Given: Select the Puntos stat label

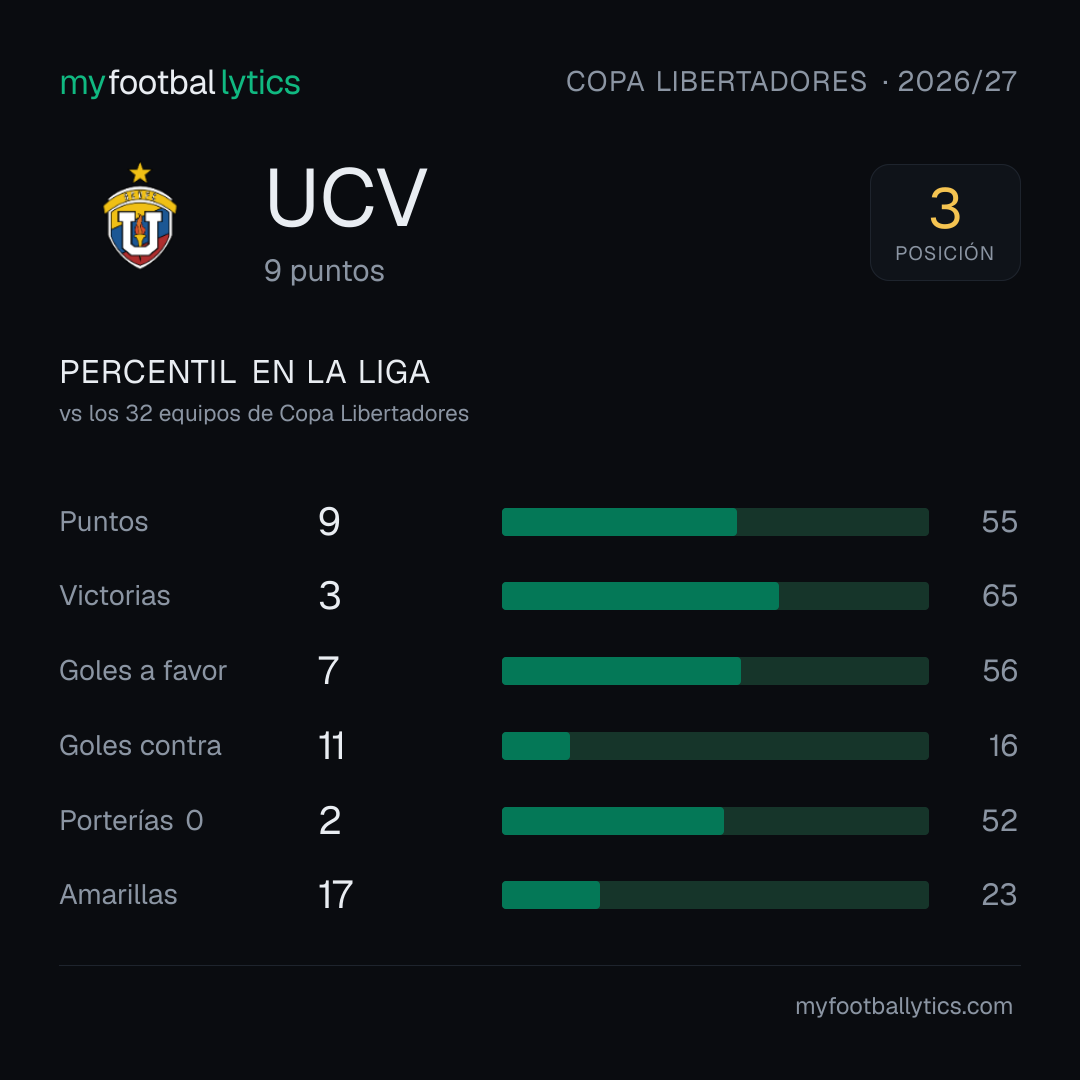Looking at the screenshot, I should (104, 522).
